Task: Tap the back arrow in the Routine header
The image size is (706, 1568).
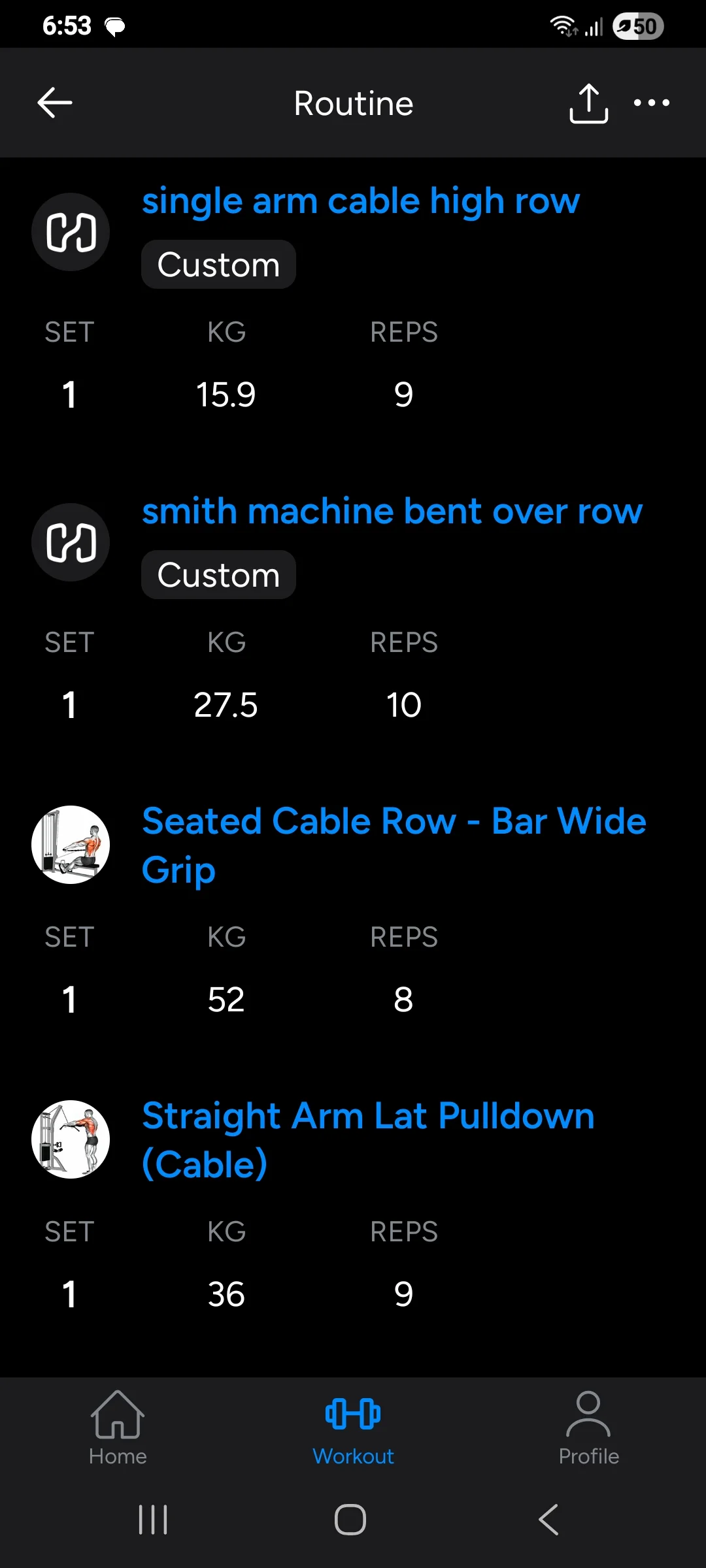Action: [55, 103]
